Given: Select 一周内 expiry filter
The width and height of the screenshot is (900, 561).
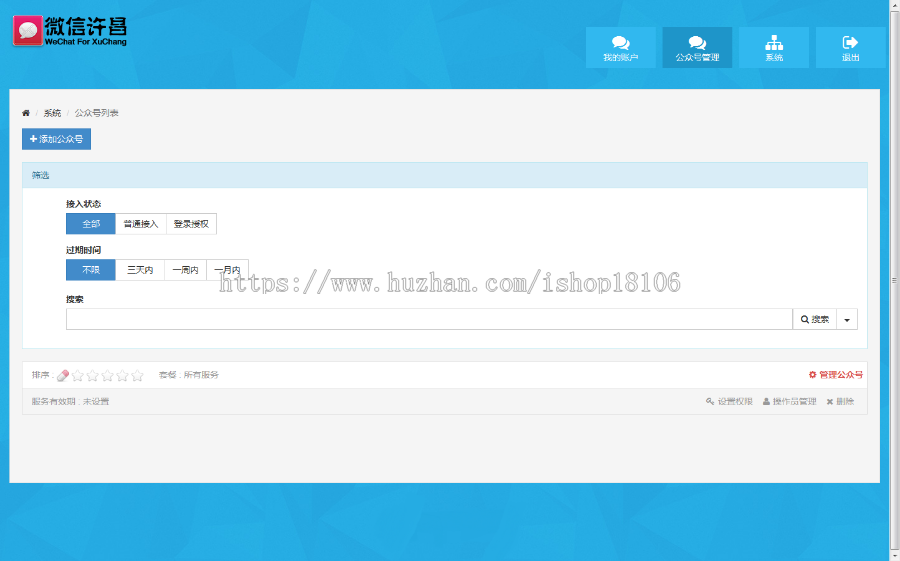Looking at the screenshot, I should tap(185, 270).
